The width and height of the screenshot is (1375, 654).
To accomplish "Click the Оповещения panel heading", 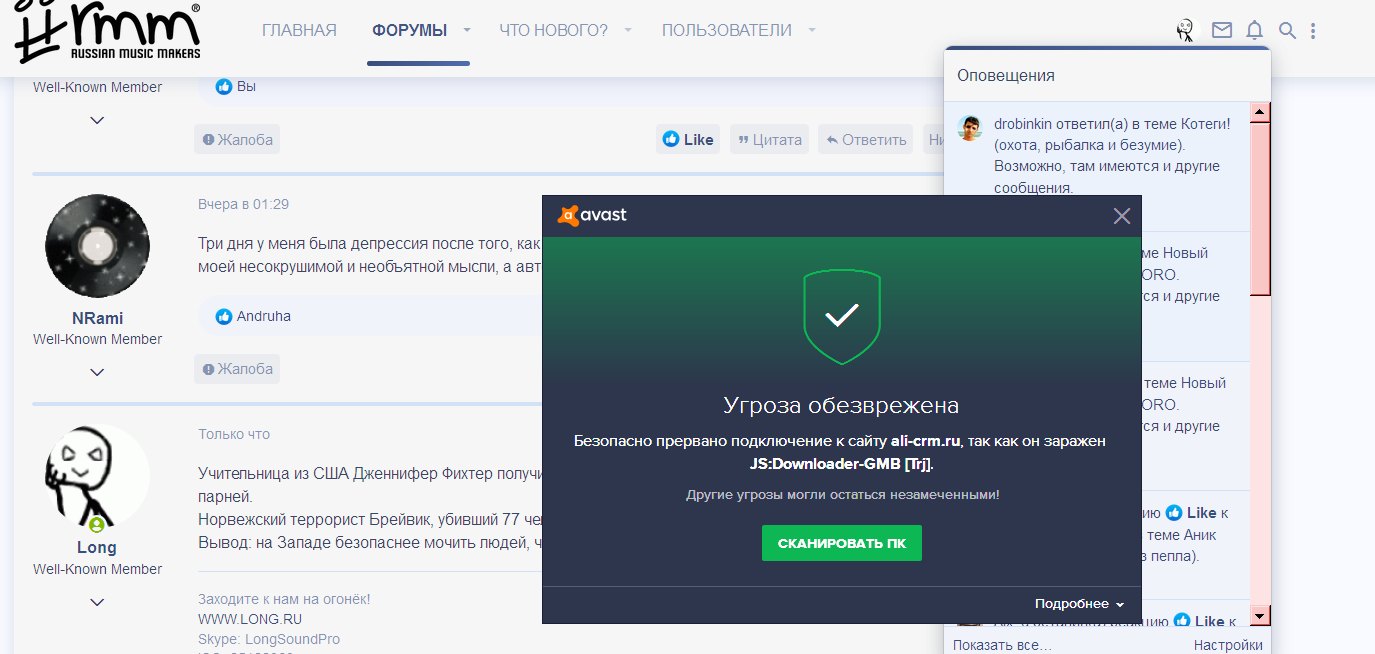I will click(x=1006, y=75).
